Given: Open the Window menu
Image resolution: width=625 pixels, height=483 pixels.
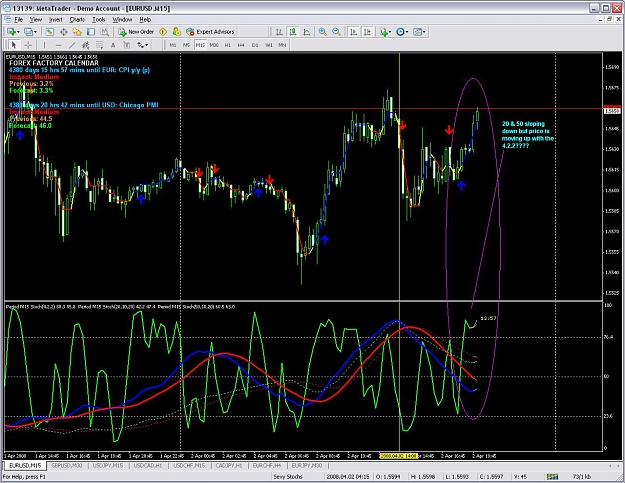Looking at the screenshot, I should click(122, 20).
